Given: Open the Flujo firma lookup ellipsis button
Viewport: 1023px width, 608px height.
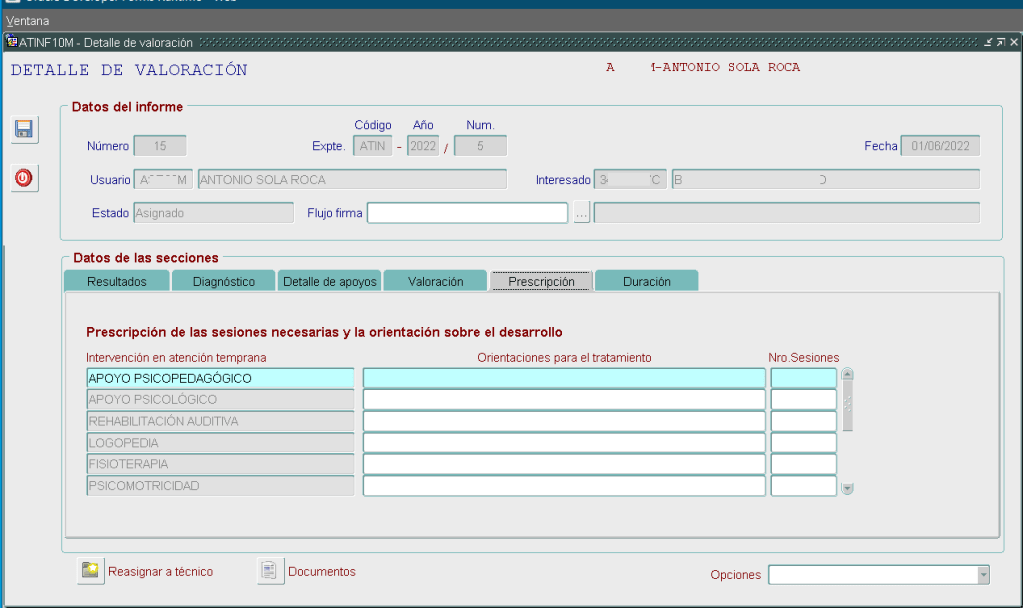Looking at the screenshot, I should click(582, 213).
